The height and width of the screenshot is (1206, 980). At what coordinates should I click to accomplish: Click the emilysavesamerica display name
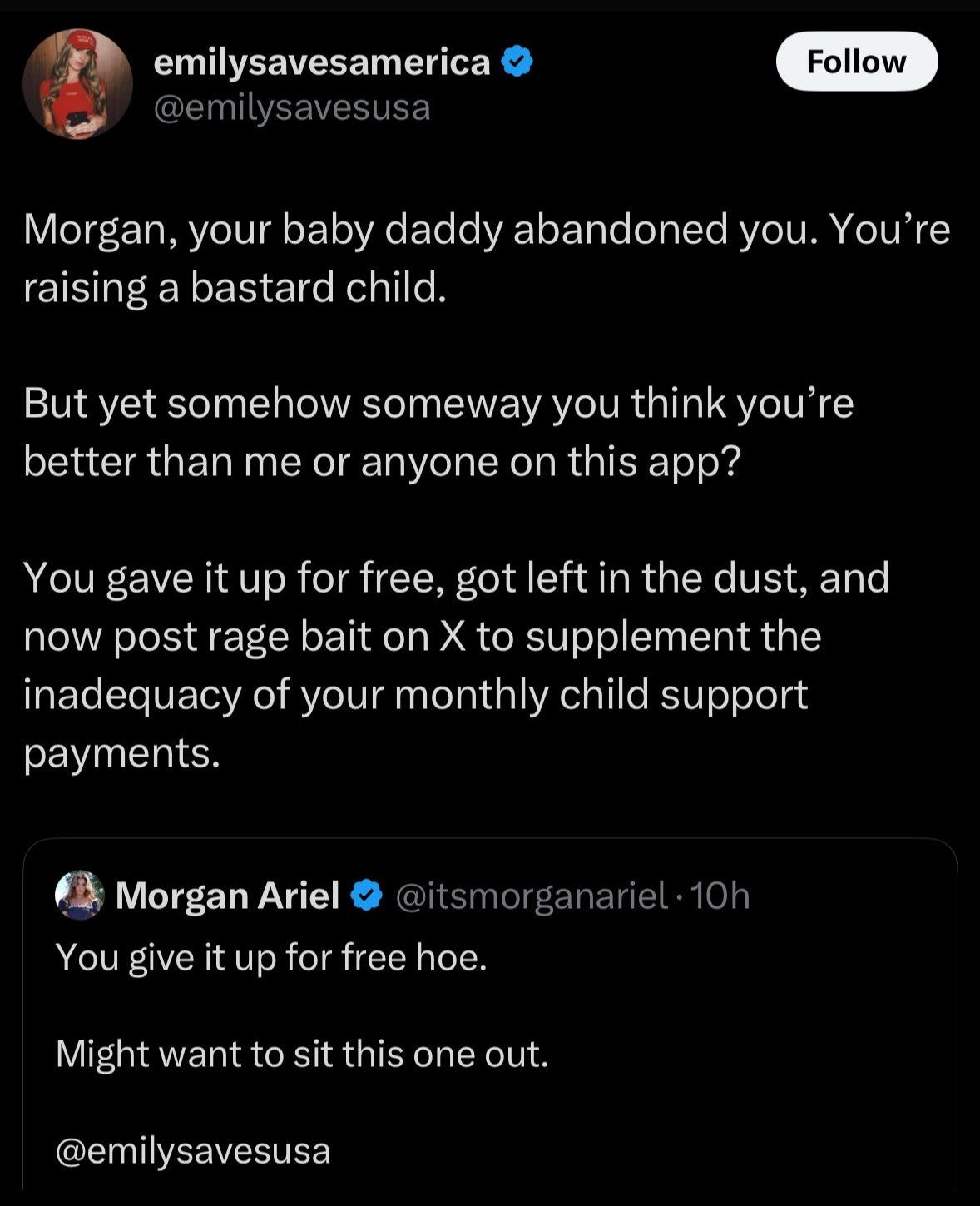pos(322,62)
